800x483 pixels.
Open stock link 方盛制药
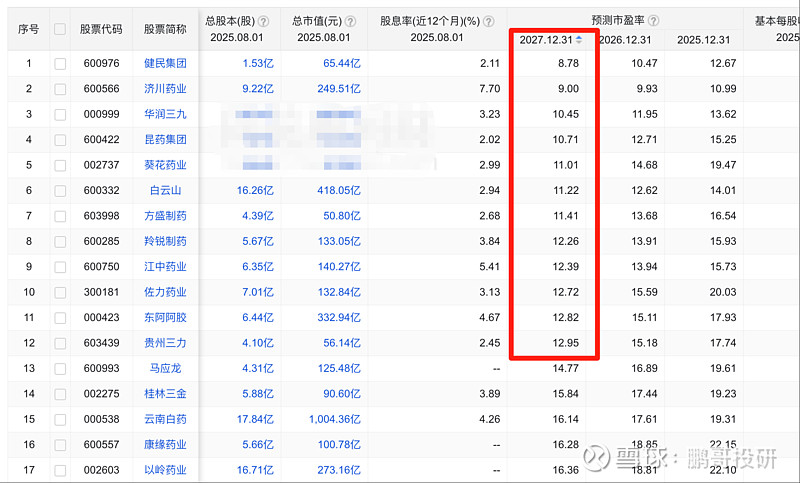(165, 216)
